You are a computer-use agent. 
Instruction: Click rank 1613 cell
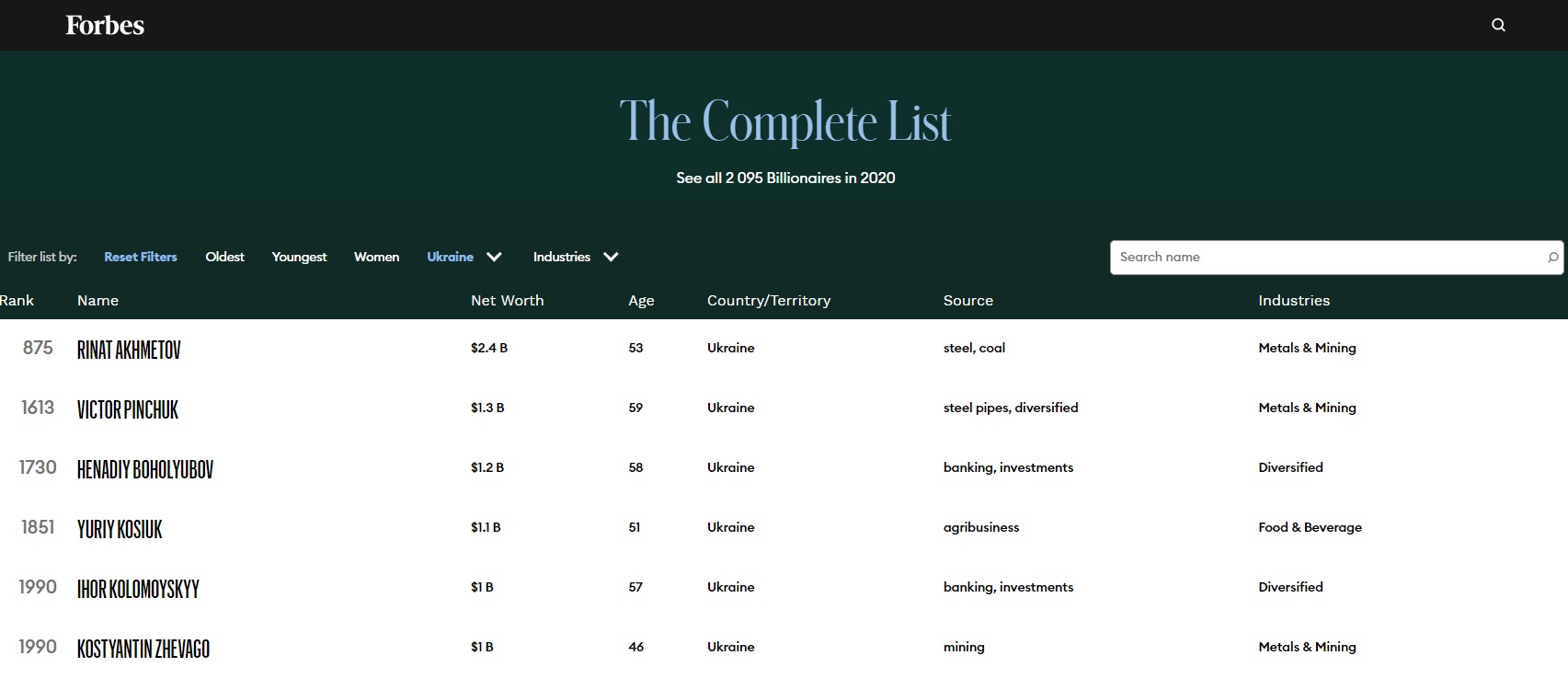[x=38, y=408]
